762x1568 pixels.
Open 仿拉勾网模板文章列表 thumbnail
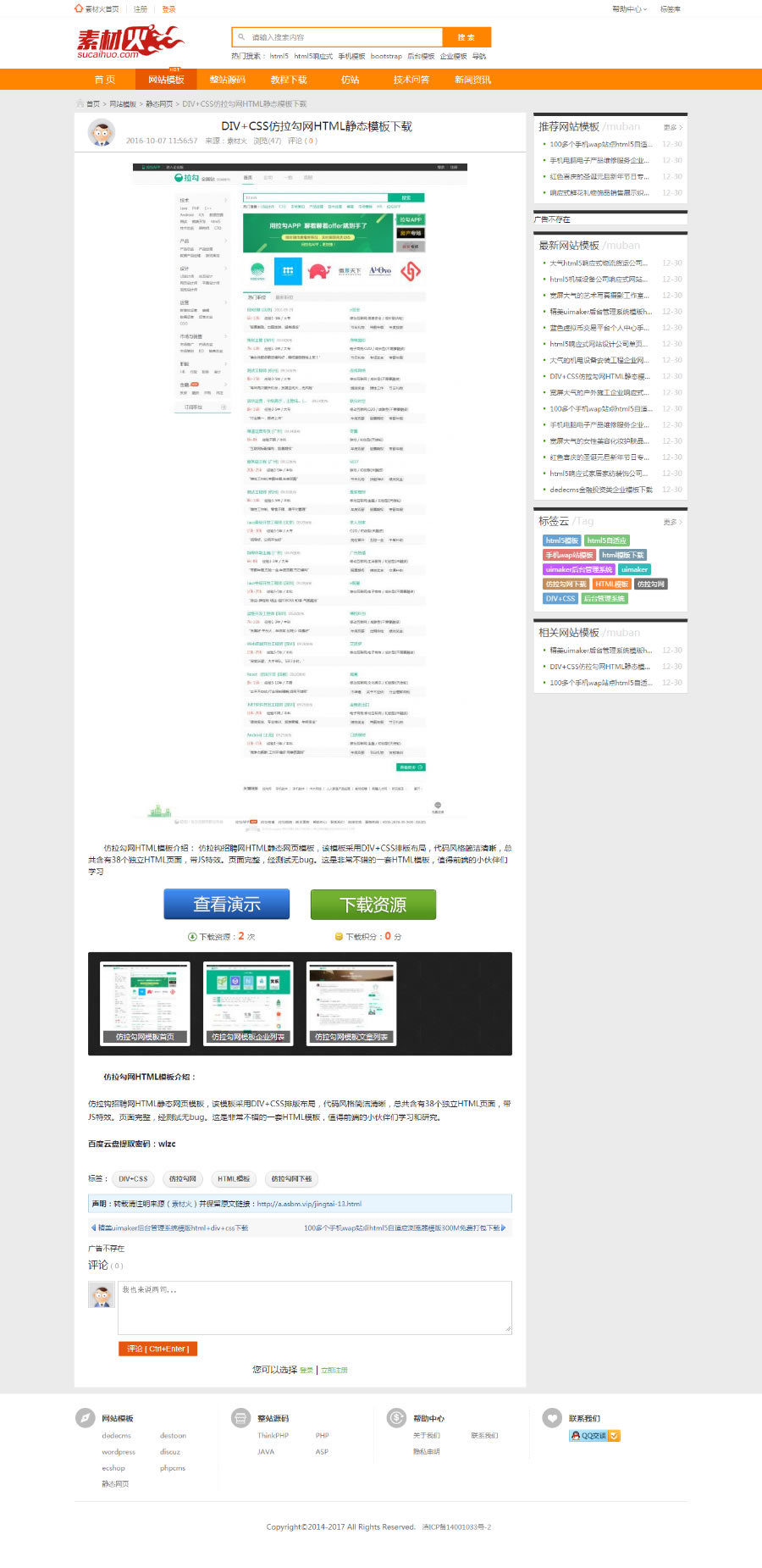[x=351, y=1003]
